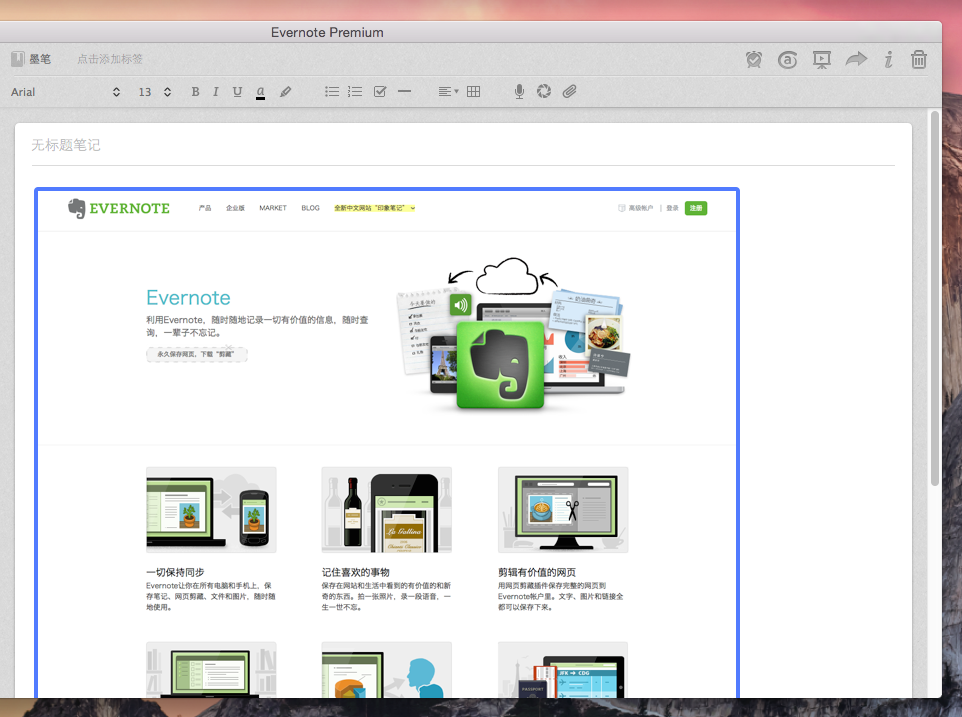This screenshot has height=717, width=962.
Task: Activate the highlighter pen tool
Action: pyautogui.click(x=285, y=91)
